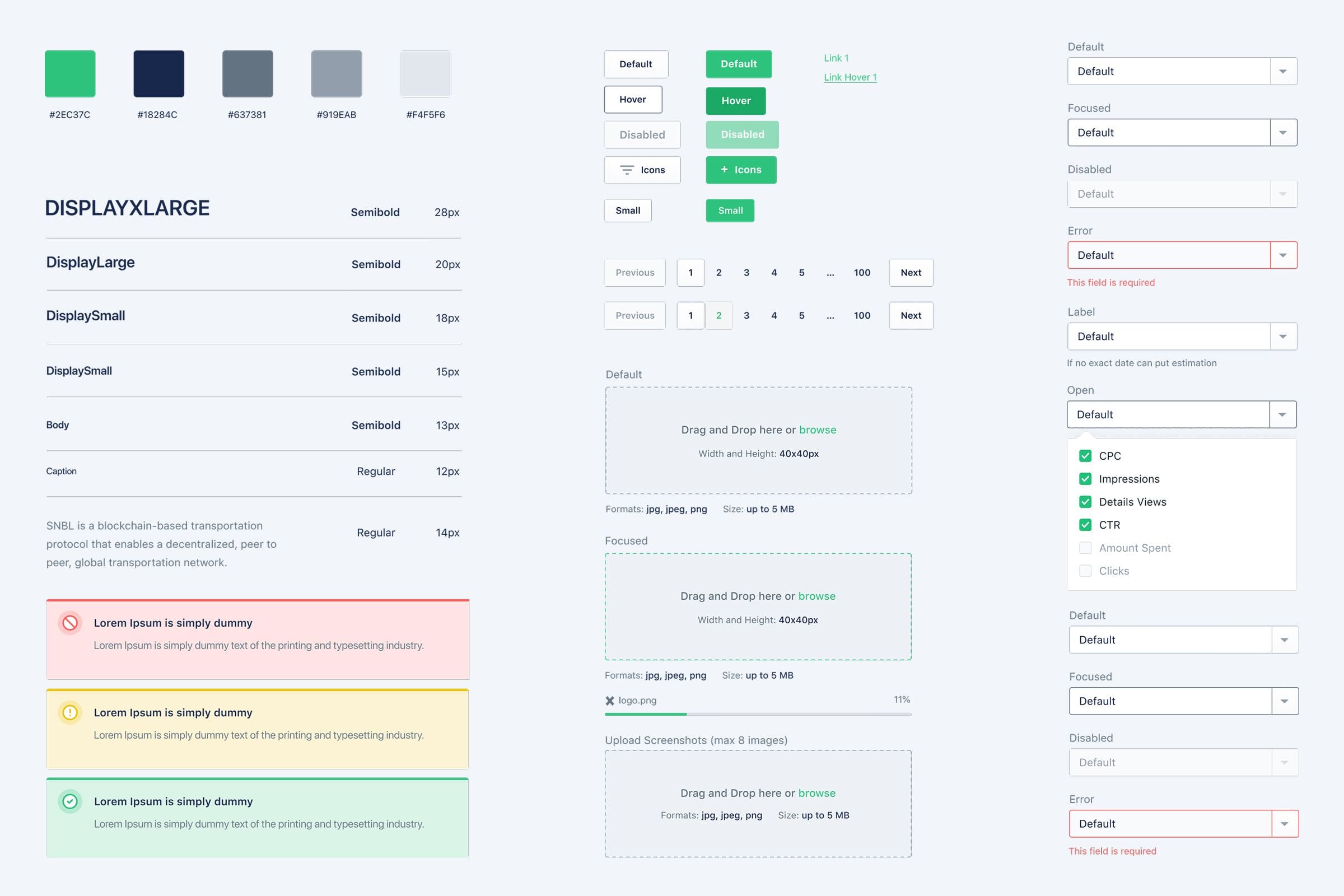Select highlighted page 2 in second pagination

click(719, 315)
